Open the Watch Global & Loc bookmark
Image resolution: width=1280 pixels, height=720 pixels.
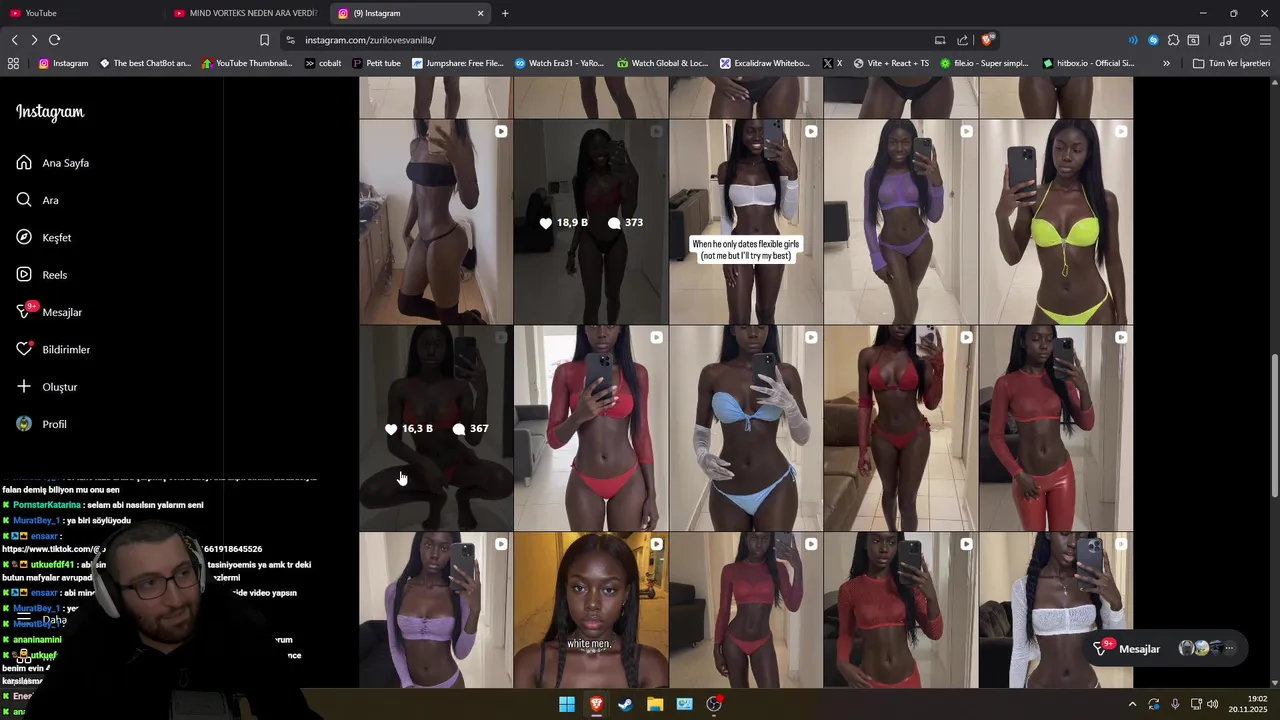[662, 63]
